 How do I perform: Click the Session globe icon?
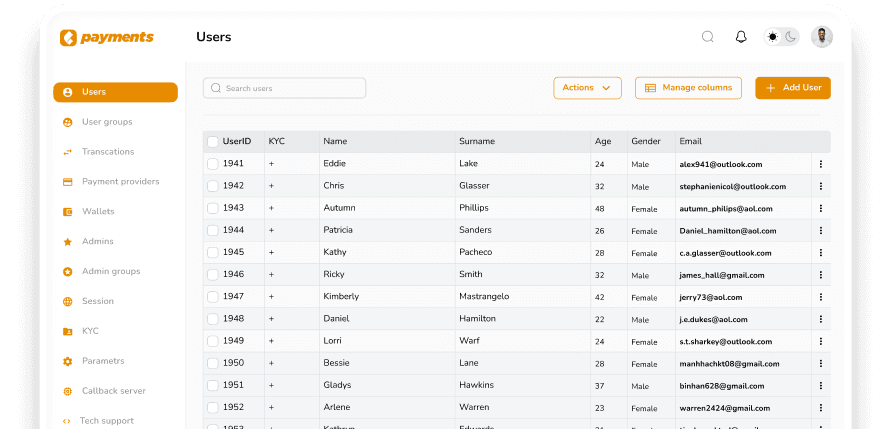pos(67,302)
